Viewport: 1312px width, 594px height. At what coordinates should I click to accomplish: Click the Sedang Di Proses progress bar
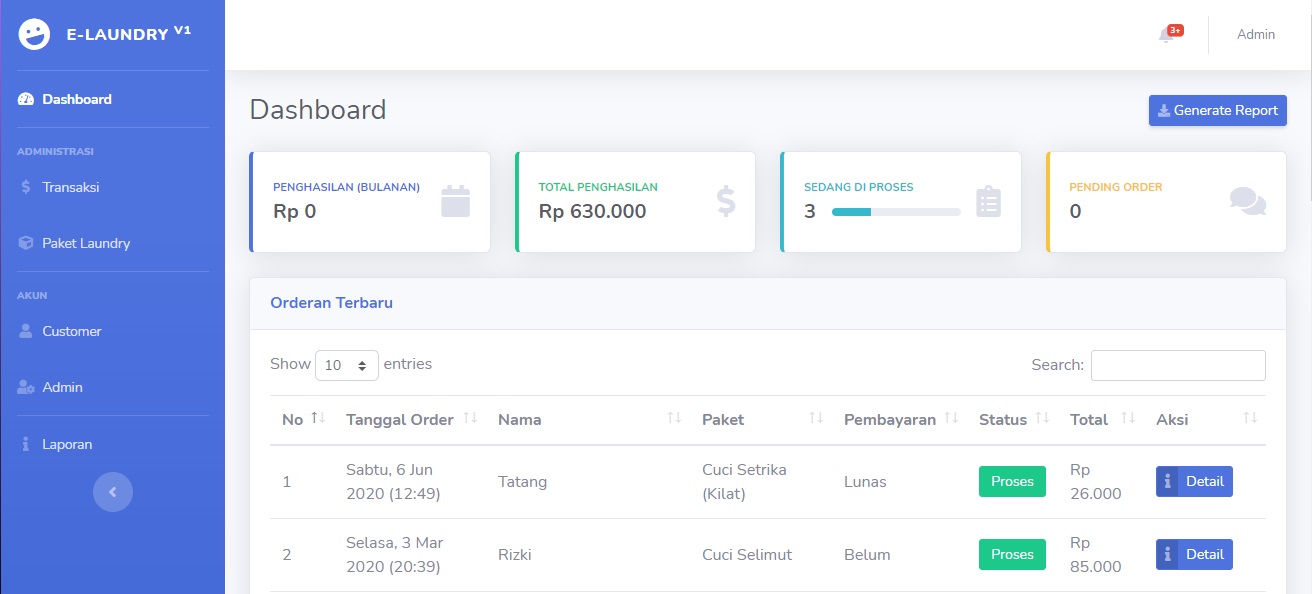tap(896, 212)
